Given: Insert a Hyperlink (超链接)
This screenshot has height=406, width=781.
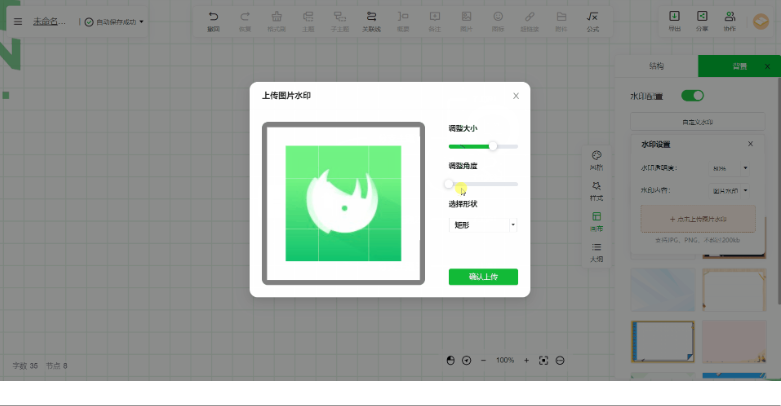Looking at the screenshot, I should point(529,22).
